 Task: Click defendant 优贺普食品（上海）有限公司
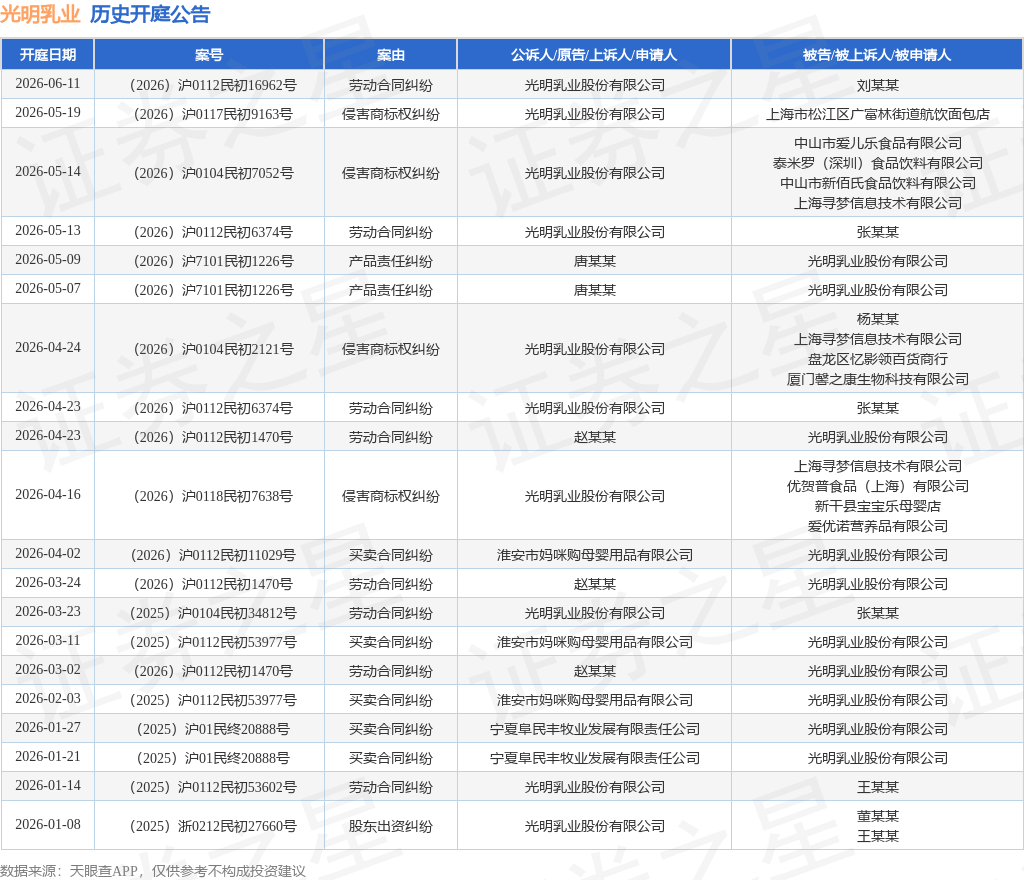[877, 486]
